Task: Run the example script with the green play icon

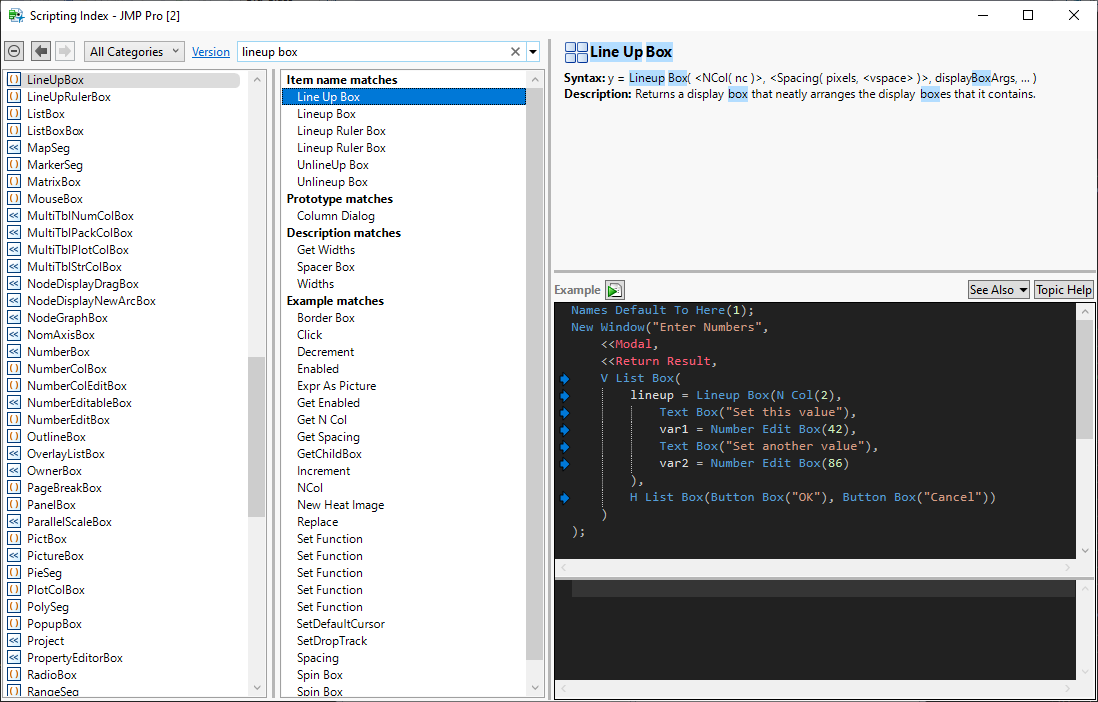Action: (615, 290)
